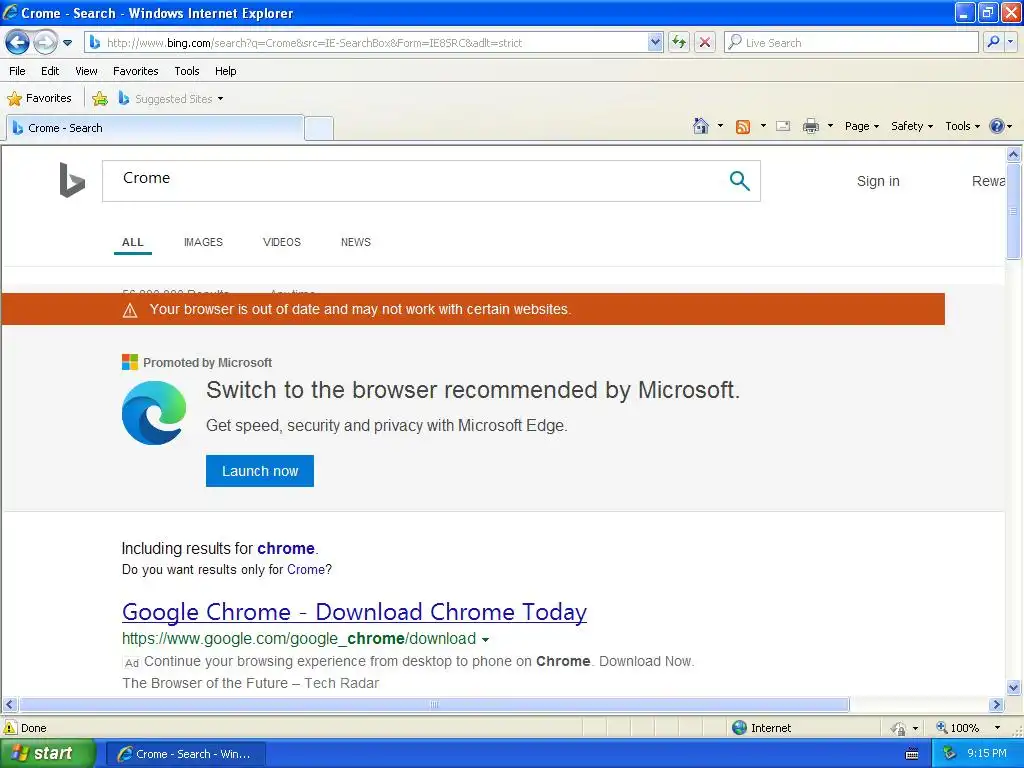The height and width of the screenshot is (768, 1024).
Task: Open the Tools command bar menu
Action: 962,126
